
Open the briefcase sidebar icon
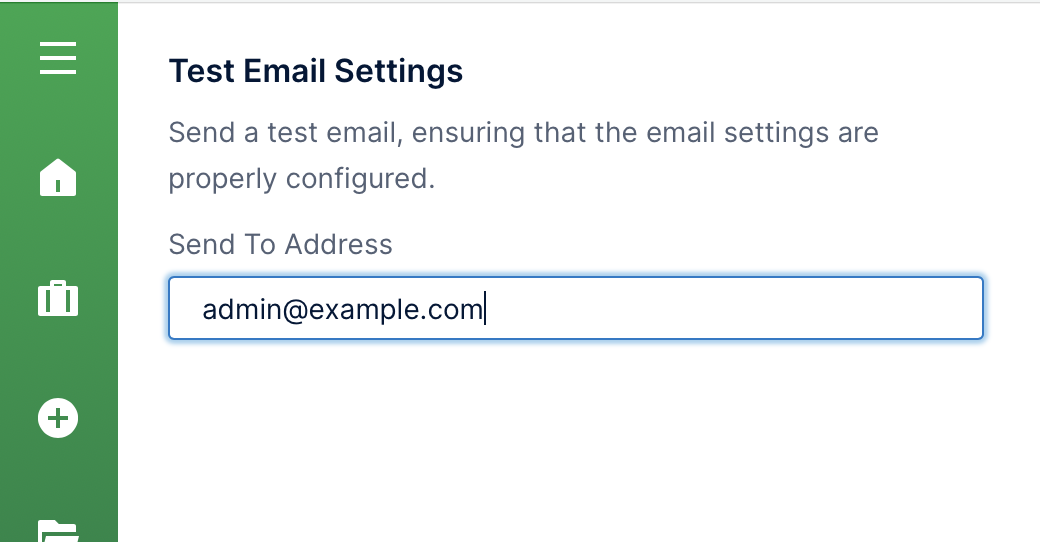pyautogui.click(x=58, y=299)
